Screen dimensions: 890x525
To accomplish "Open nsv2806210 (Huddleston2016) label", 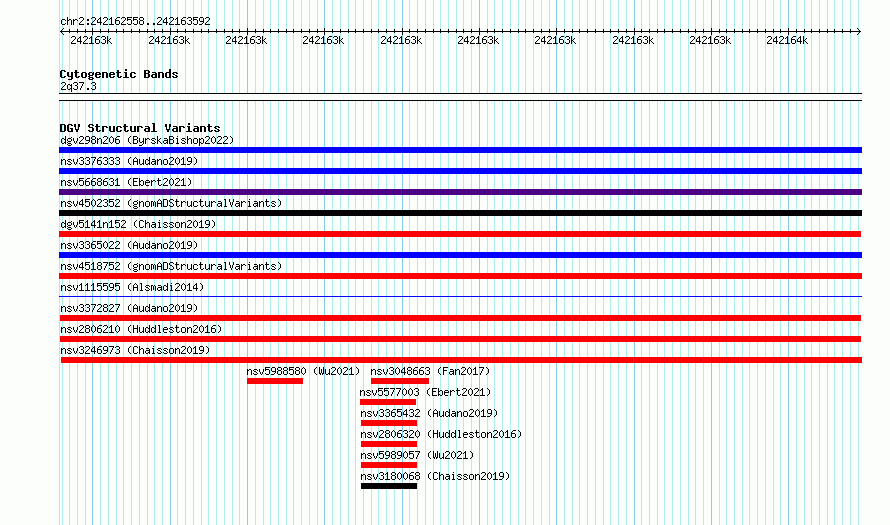I will click(141, 329).
